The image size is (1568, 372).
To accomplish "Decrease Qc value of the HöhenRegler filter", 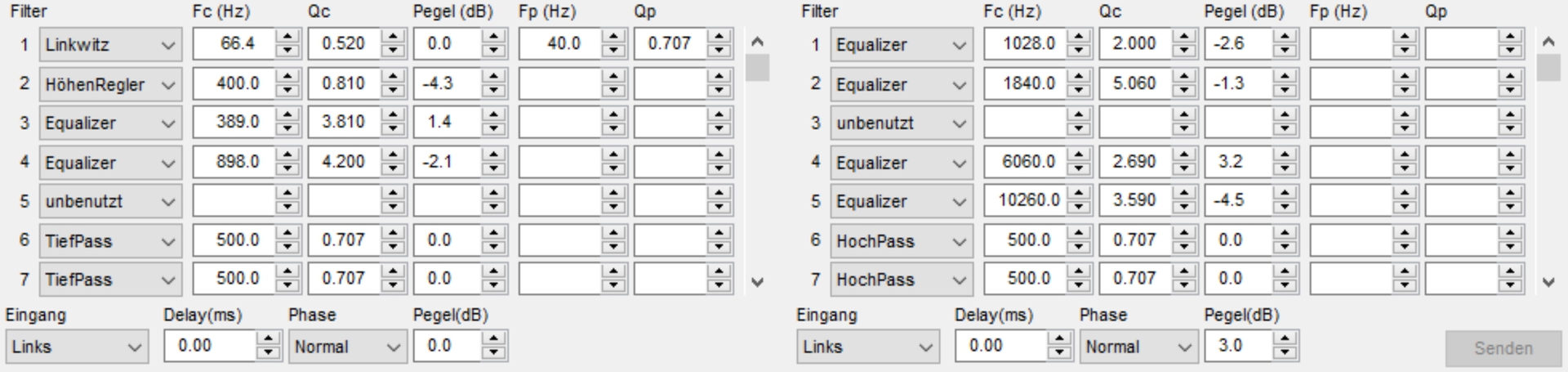I will click(393, 90).
